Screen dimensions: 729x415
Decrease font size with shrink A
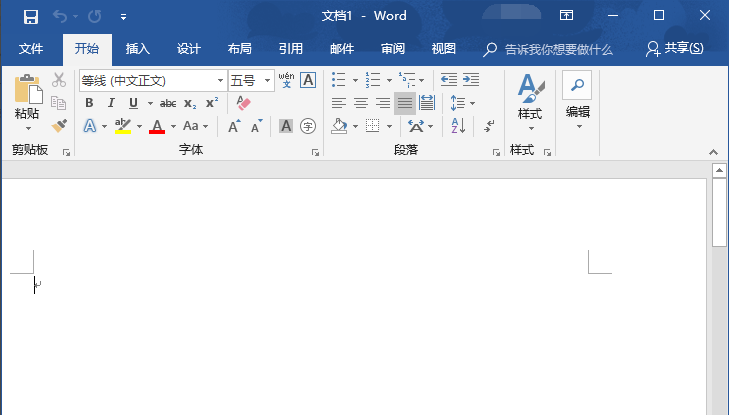pos(257,126)
